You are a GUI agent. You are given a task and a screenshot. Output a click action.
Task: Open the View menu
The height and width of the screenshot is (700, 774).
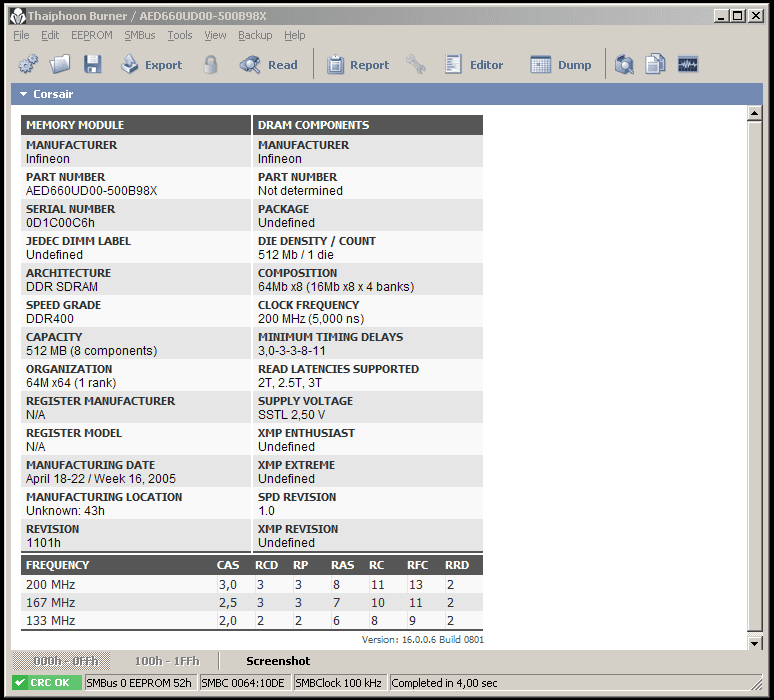215,36
